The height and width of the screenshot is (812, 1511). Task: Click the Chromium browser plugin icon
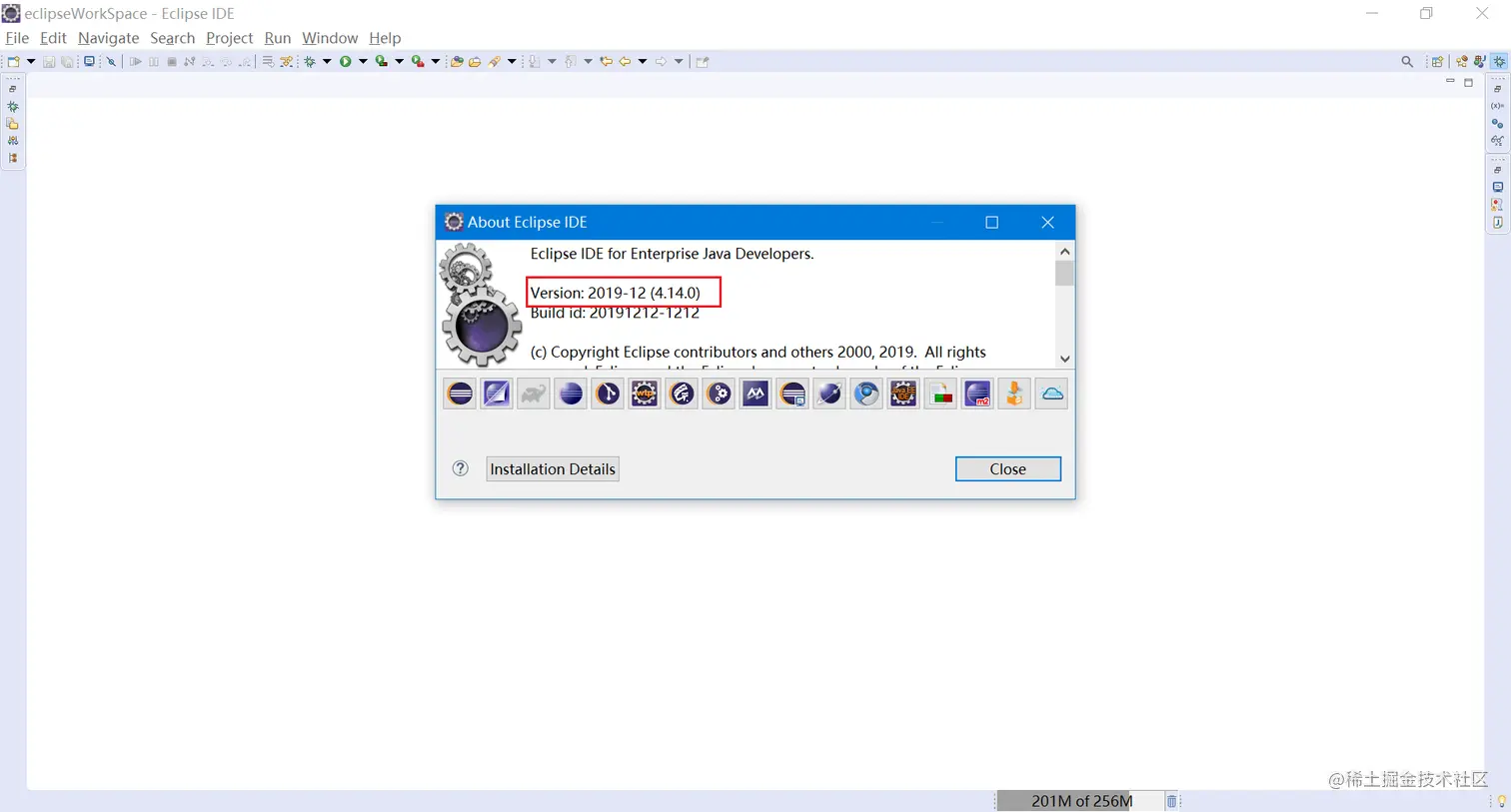[x=866, y=394]
